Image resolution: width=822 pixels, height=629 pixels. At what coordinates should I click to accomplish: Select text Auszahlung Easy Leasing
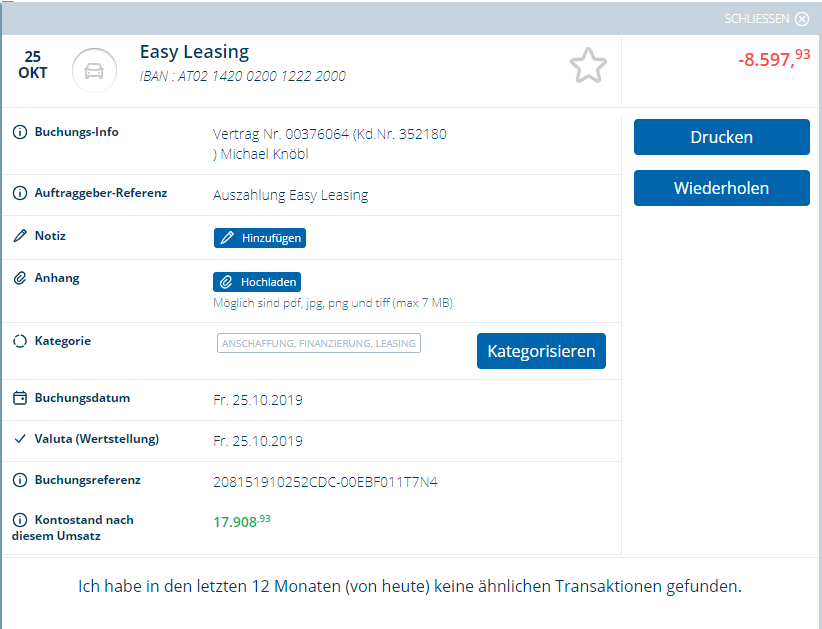click(290, 195)
